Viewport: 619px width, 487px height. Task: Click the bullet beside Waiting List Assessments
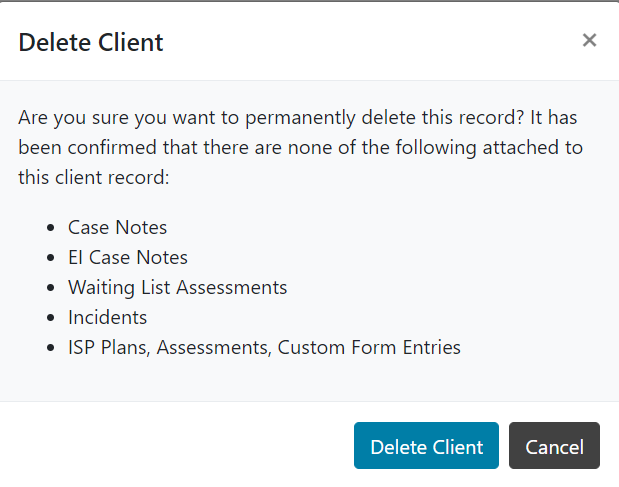[49, 288]
